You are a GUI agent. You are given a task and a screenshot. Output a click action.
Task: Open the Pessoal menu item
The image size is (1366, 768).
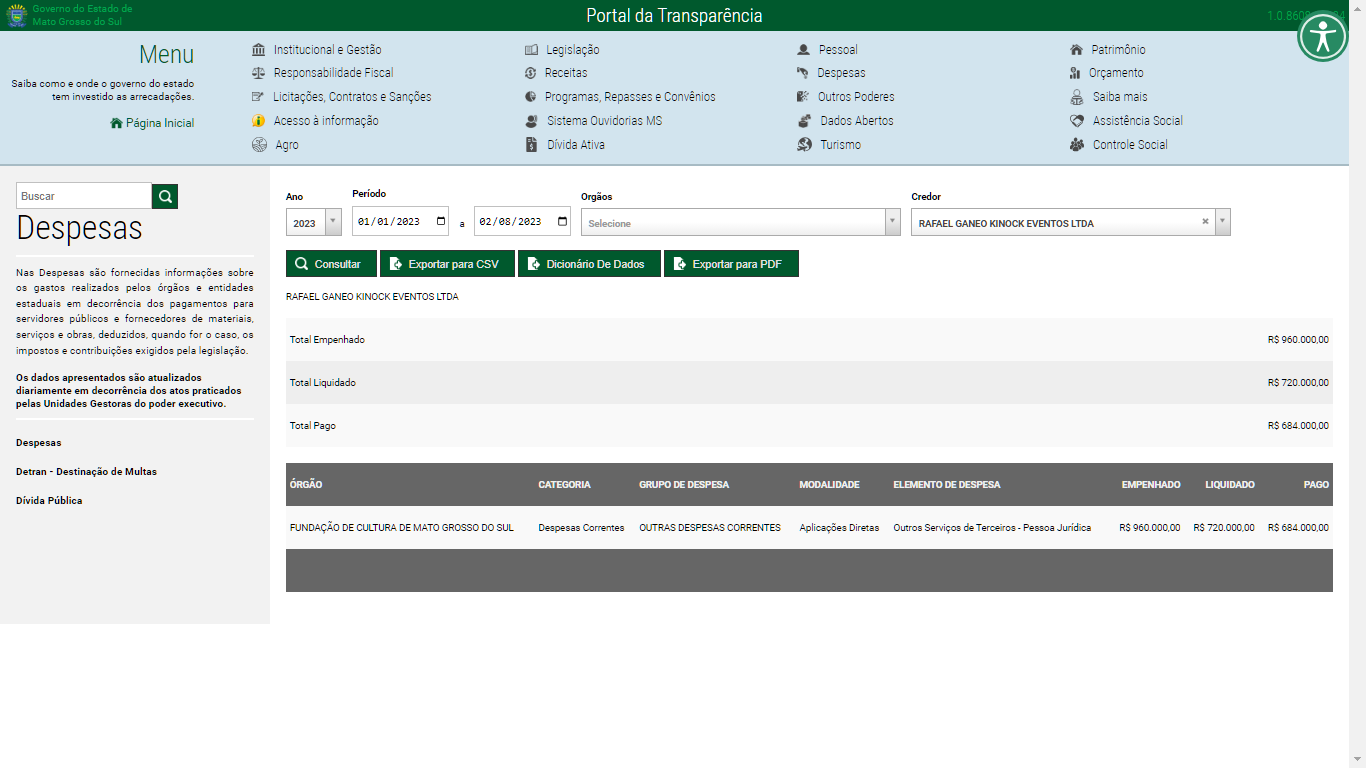(x=838, y=50)
